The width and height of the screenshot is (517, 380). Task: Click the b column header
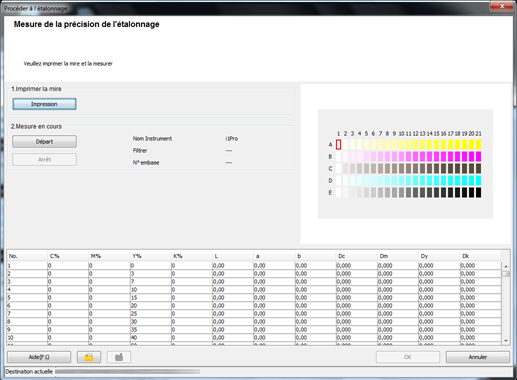click(316, 256)
